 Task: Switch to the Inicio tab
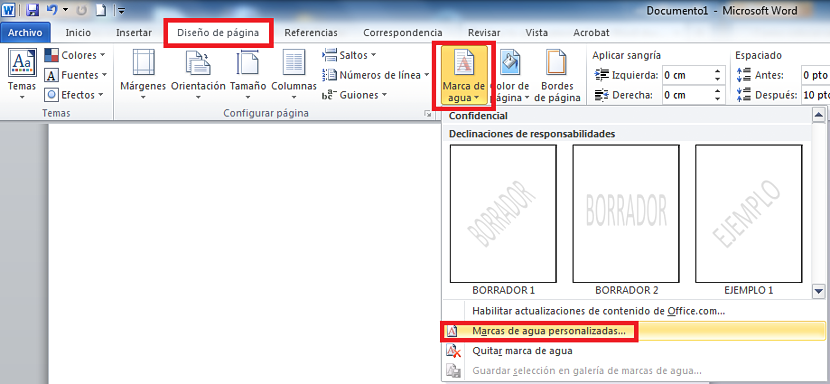(x=78, y=33)
